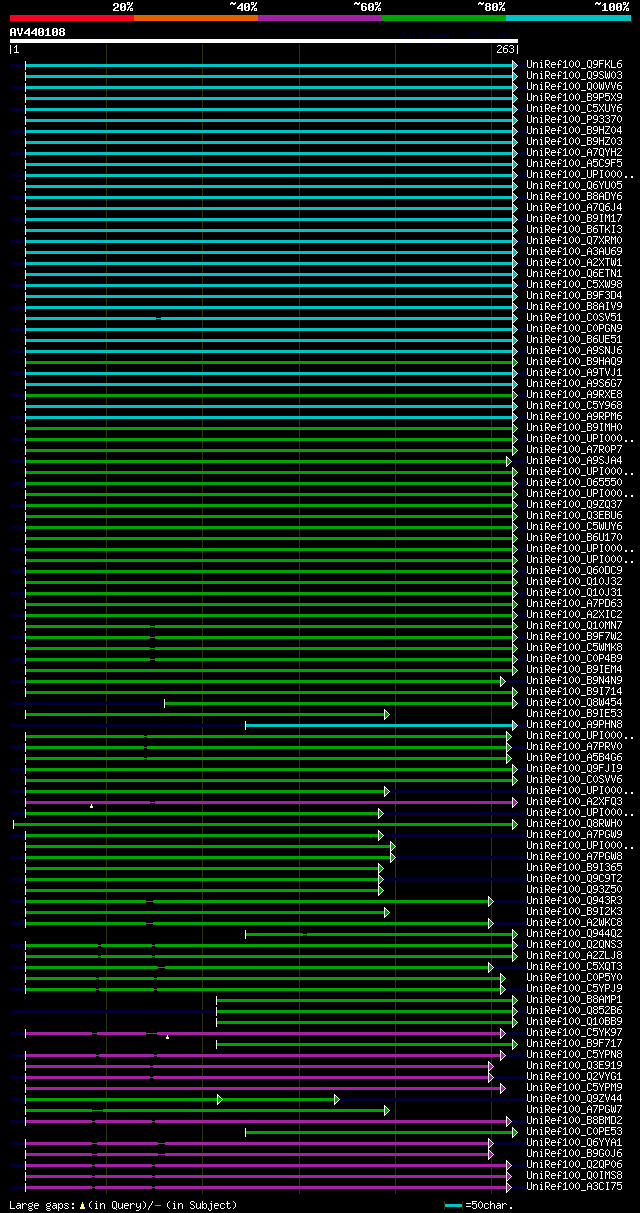Click hit label UniRef100_B9N4N9
640x1213 pixels.
click(575, 680)
